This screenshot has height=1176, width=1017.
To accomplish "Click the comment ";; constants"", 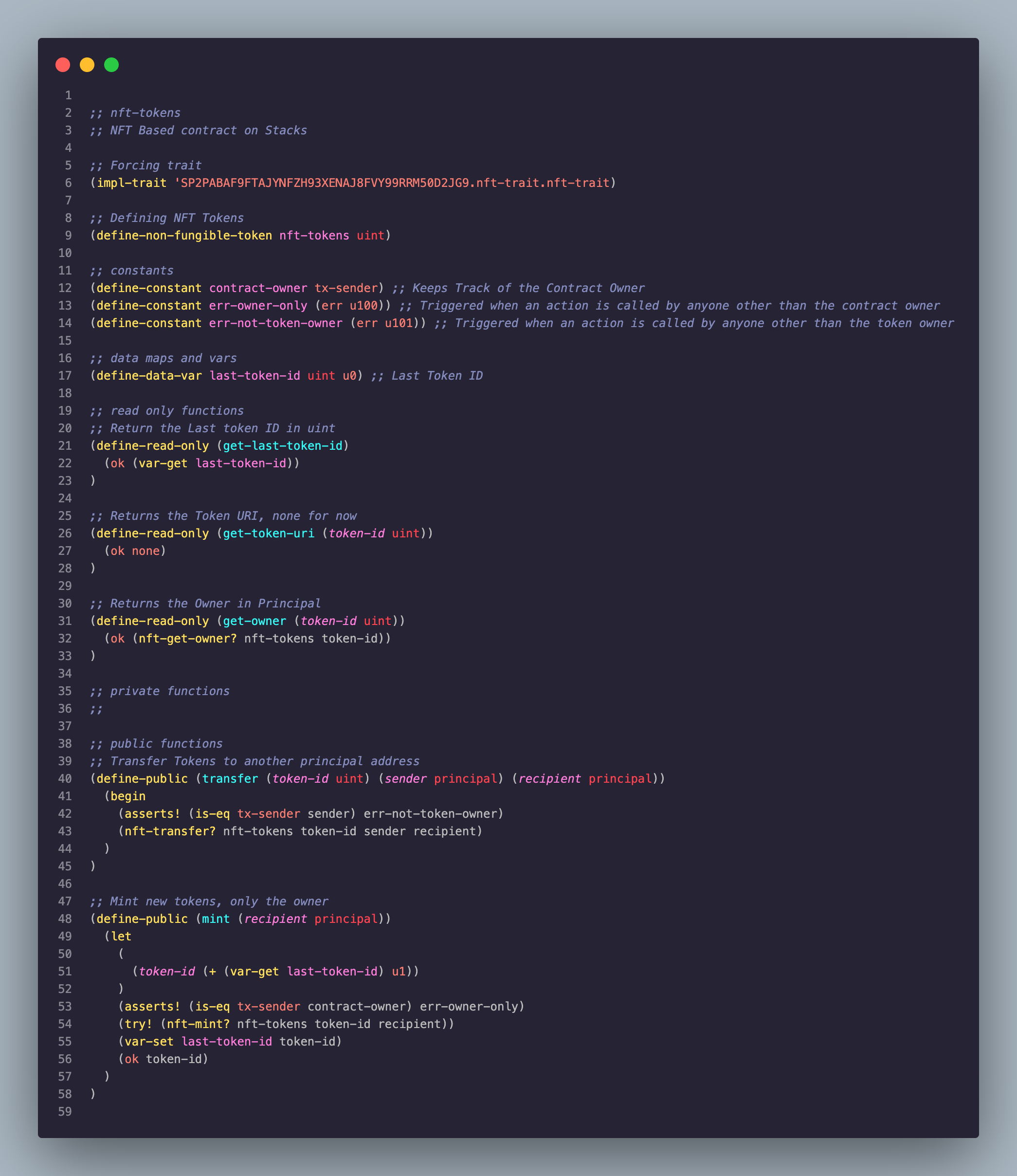I will (132, 271).
